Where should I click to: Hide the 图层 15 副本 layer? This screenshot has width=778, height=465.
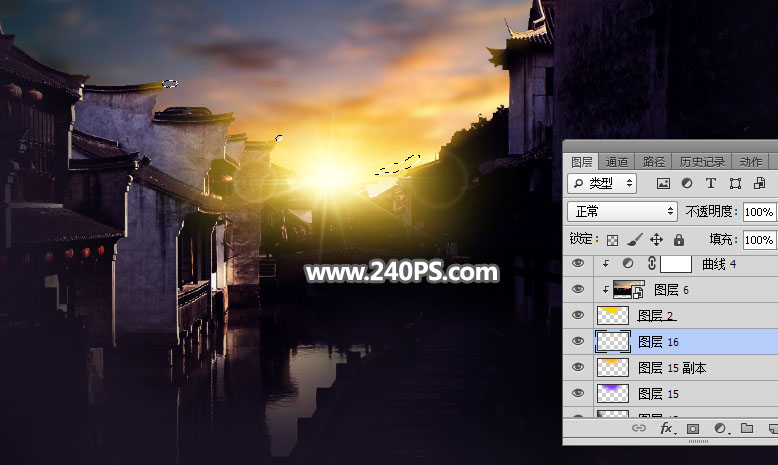[578, 367]
